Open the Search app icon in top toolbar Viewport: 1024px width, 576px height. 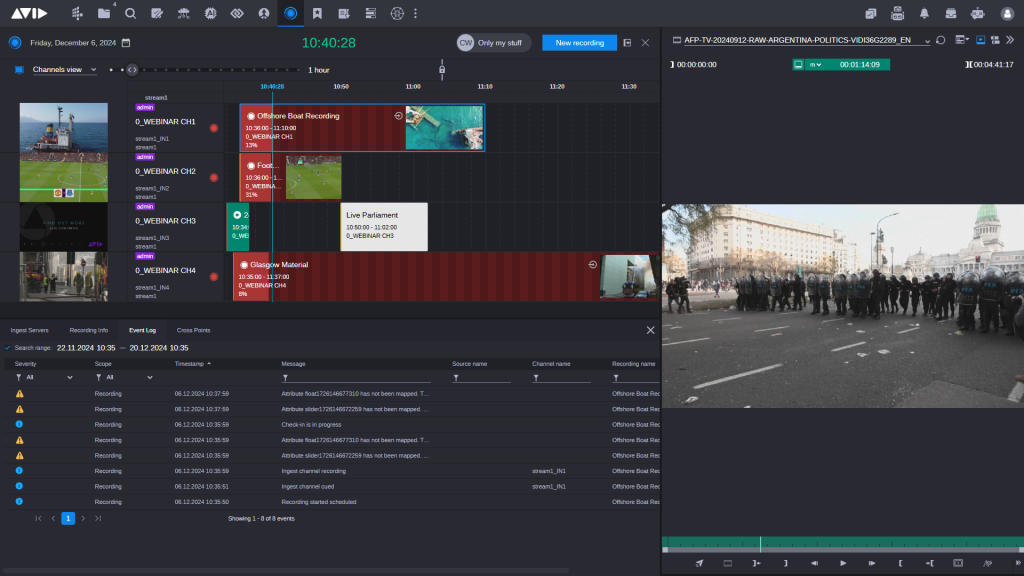tap(130, 13)
